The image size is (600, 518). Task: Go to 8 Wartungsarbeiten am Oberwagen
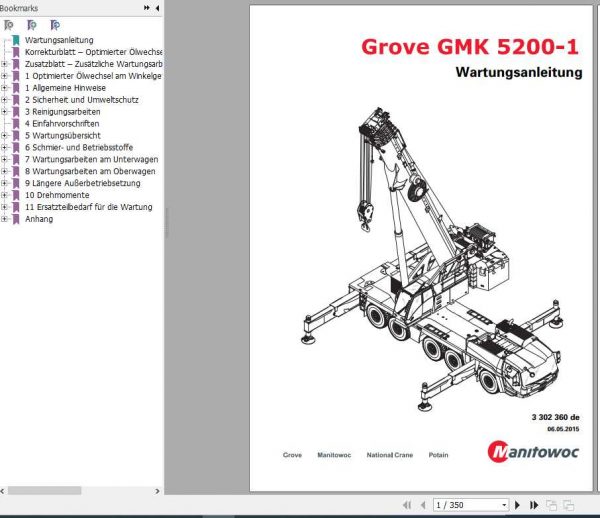click(90, 171)
